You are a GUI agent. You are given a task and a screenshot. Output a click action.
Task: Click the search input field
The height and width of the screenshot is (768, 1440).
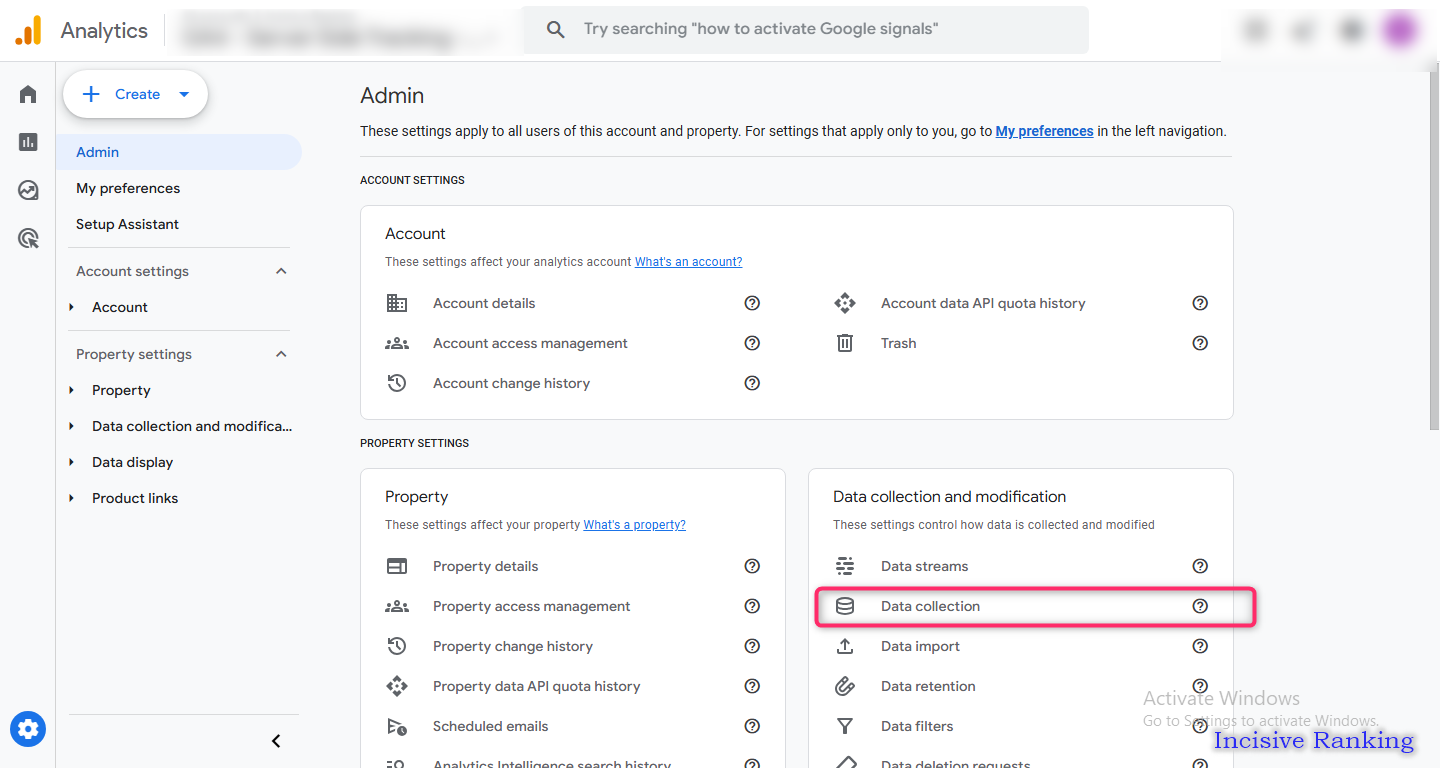pyautogui.click(x=805, y=30)
